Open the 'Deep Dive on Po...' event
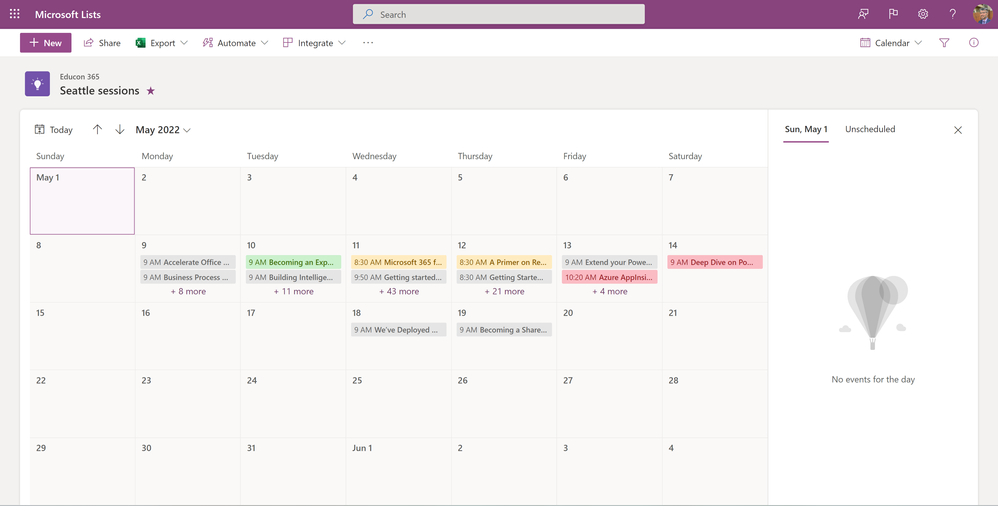The height and width of the screenshot is (506, 998). click(x=715, y=262)
